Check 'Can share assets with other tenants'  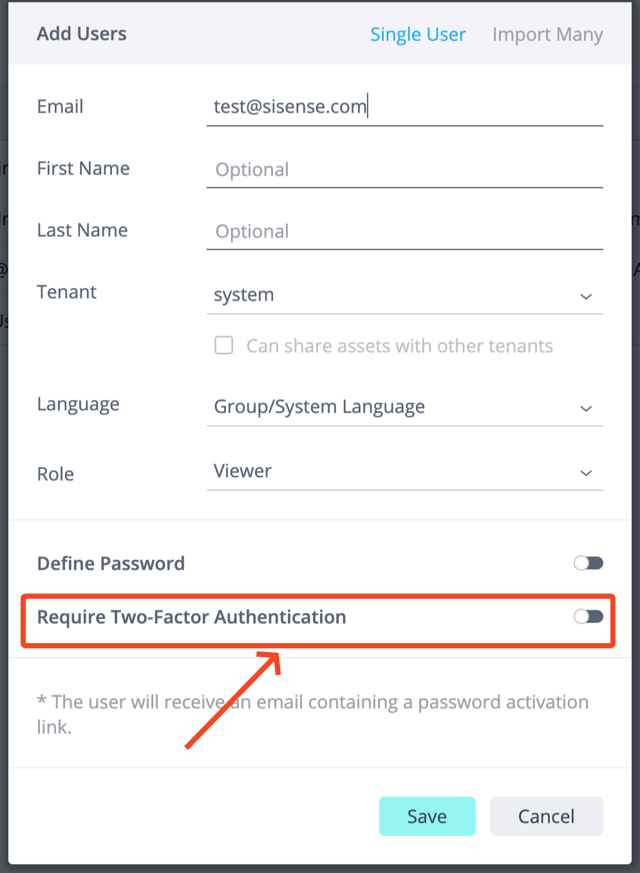tap(225, 346)
